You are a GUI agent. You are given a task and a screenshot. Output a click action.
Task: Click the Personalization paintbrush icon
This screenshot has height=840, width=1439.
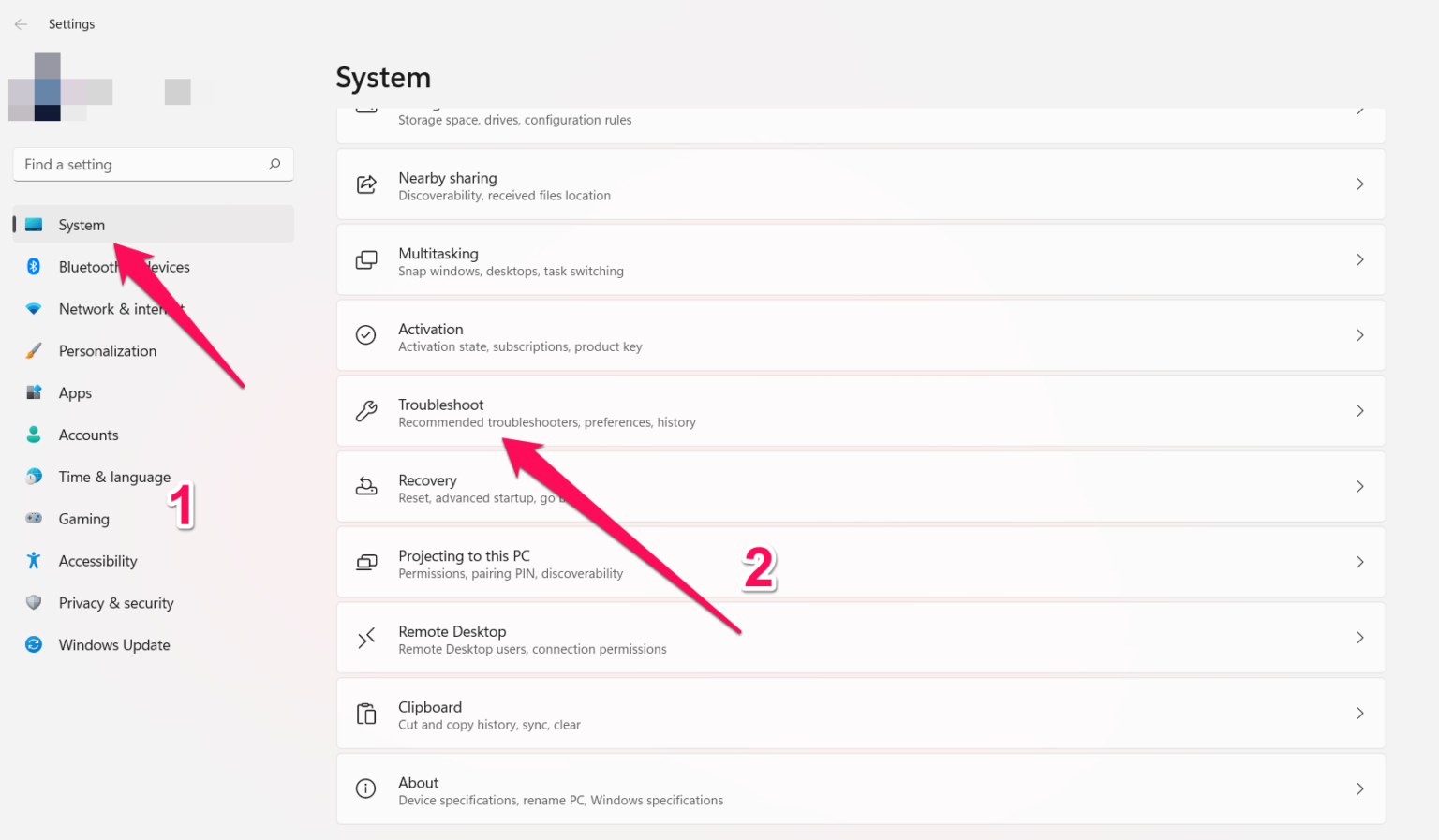34,350
